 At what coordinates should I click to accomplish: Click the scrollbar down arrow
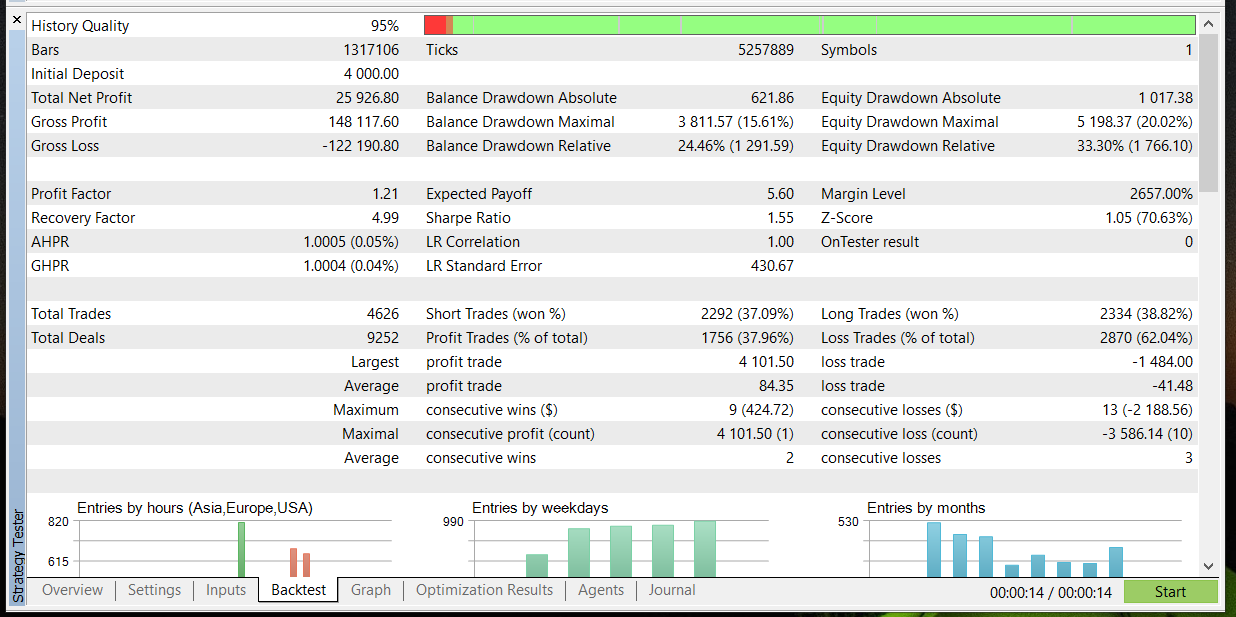[x=1208, y=565]
